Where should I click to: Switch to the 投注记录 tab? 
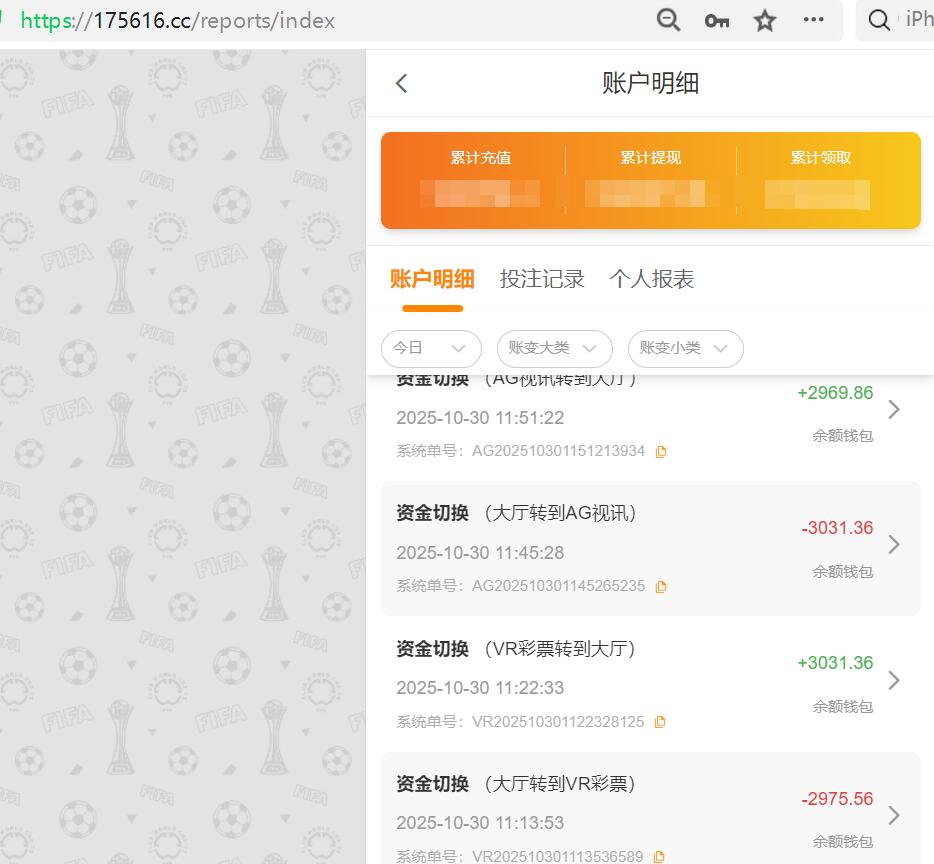(541, 279)
